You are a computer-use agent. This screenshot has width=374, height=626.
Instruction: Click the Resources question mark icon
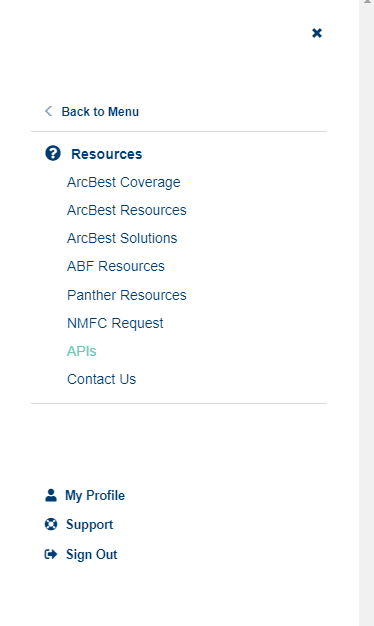click(53, 153)
